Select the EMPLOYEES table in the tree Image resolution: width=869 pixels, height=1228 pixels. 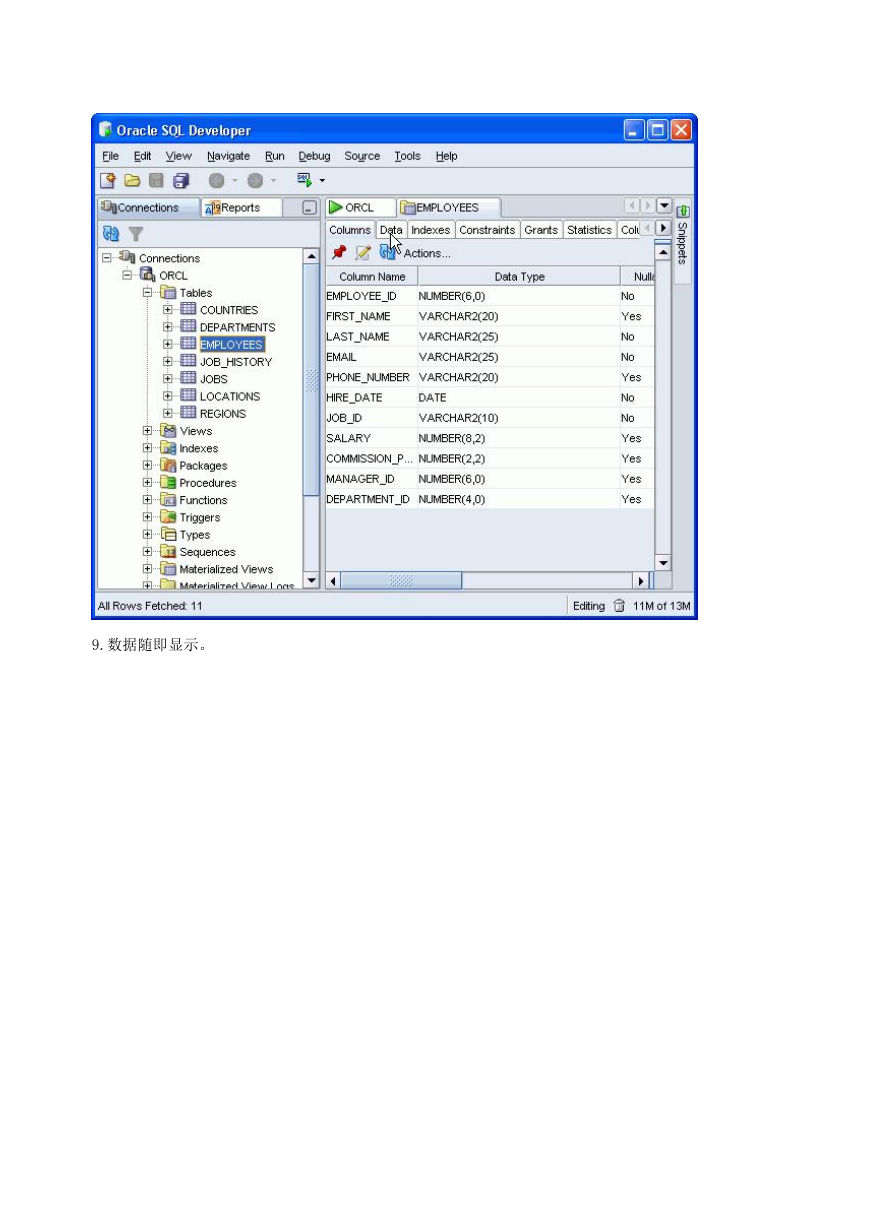tap(230, 345)
